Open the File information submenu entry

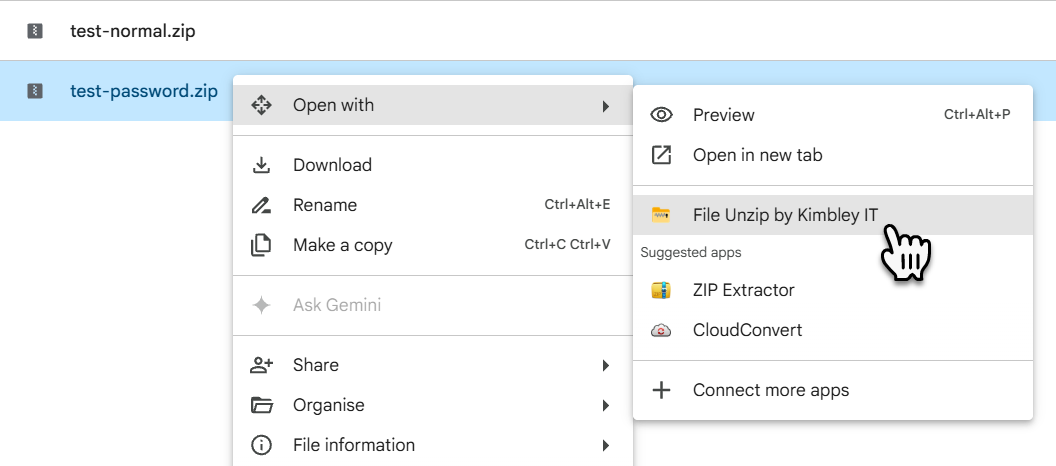point(433,445)
